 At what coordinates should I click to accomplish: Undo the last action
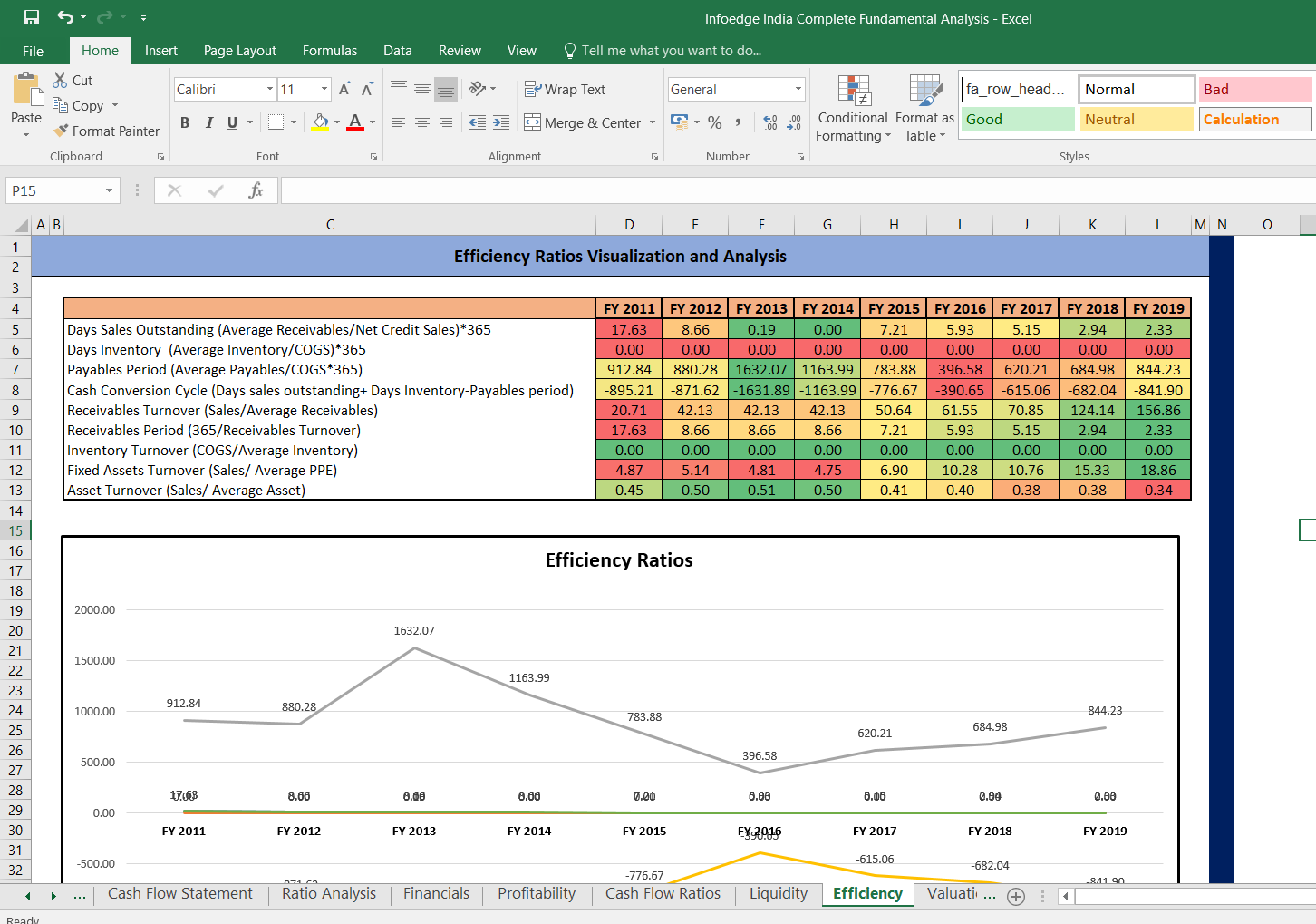tap(65, 18)
